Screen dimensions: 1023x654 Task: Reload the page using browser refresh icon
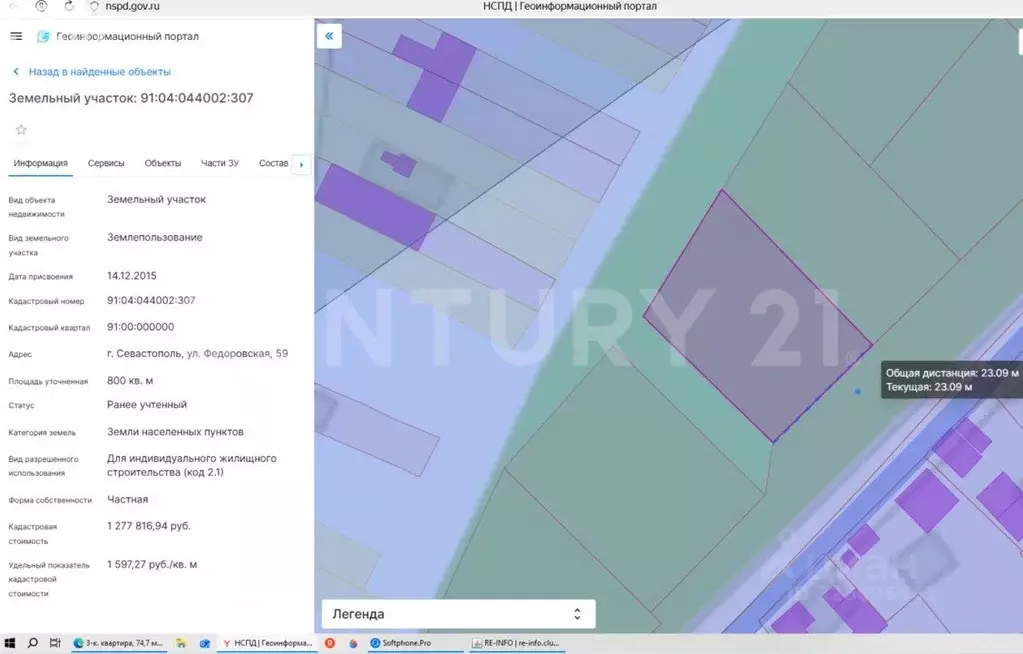coord(69,6)
